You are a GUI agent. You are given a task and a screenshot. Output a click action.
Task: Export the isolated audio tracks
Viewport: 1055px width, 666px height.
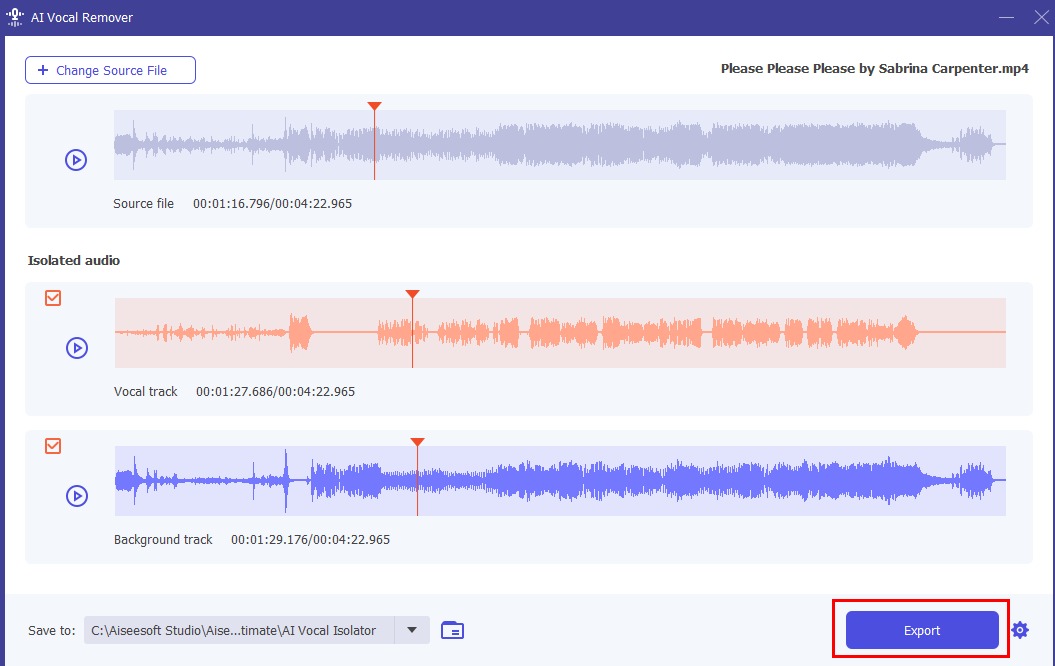pyautogui.click(x=922, y=630)
